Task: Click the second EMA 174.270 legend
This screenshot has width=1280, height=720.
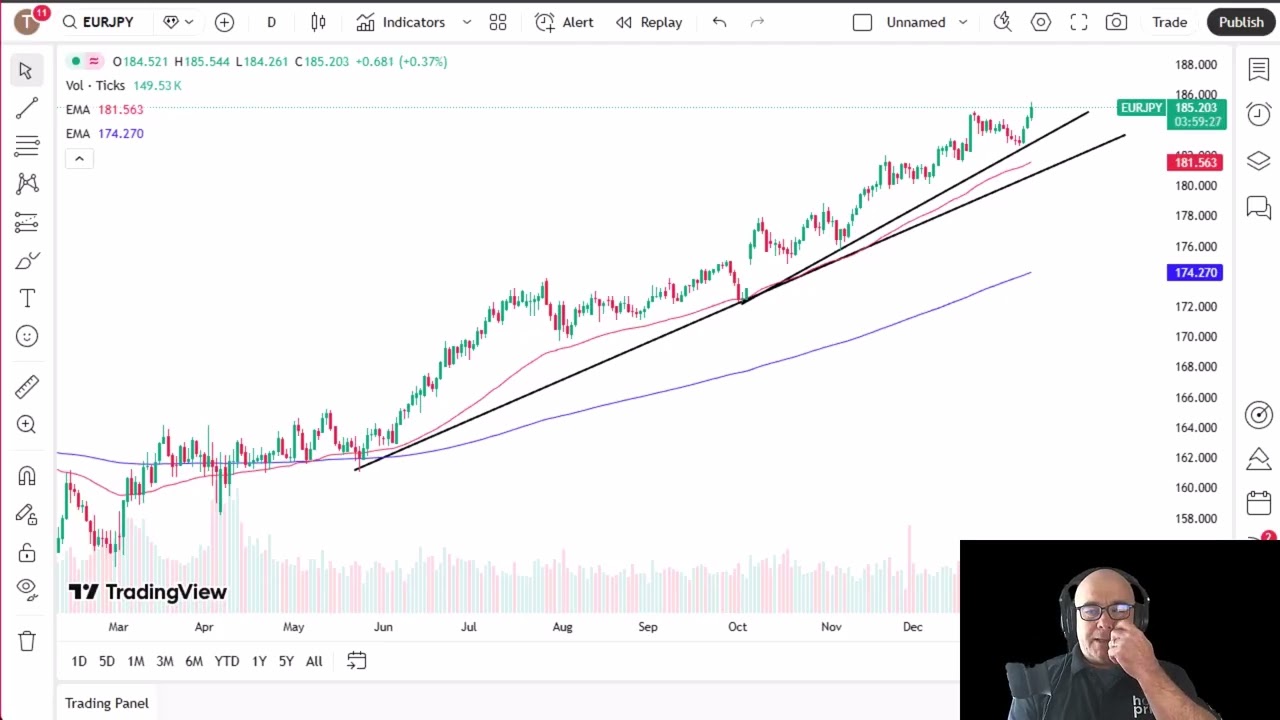Action: [105, 133]
